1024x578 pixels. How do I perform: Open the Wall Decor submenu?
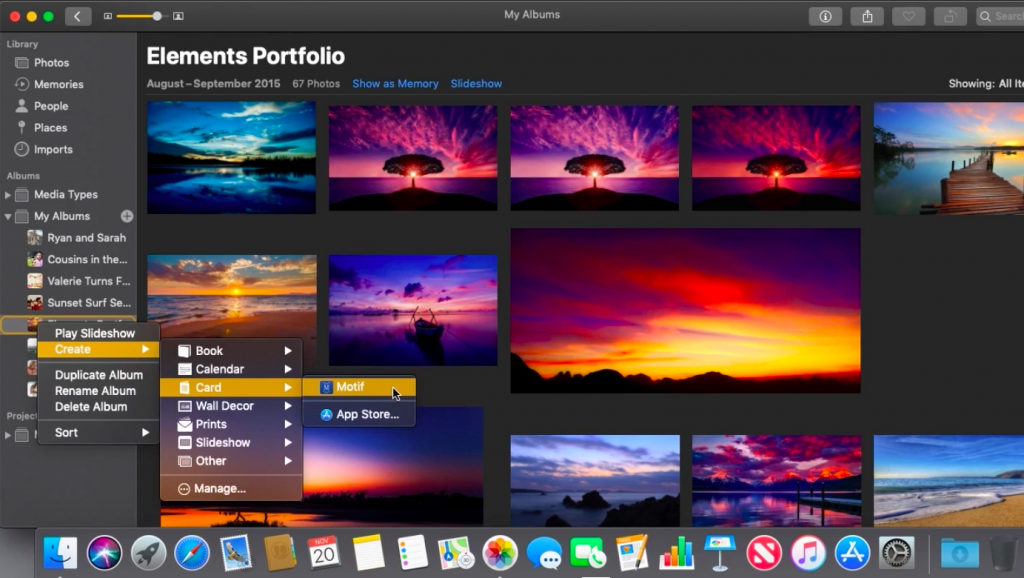click(x=231, y=406)
